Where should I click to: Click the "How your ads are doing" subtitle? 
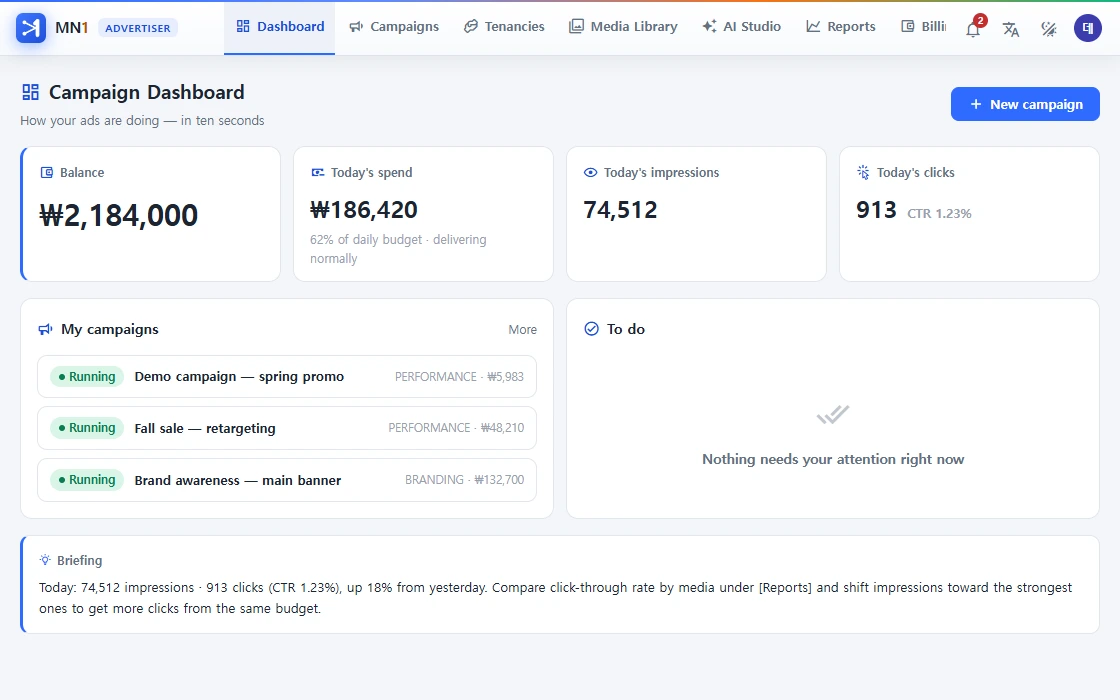click(x=142, y=121)
